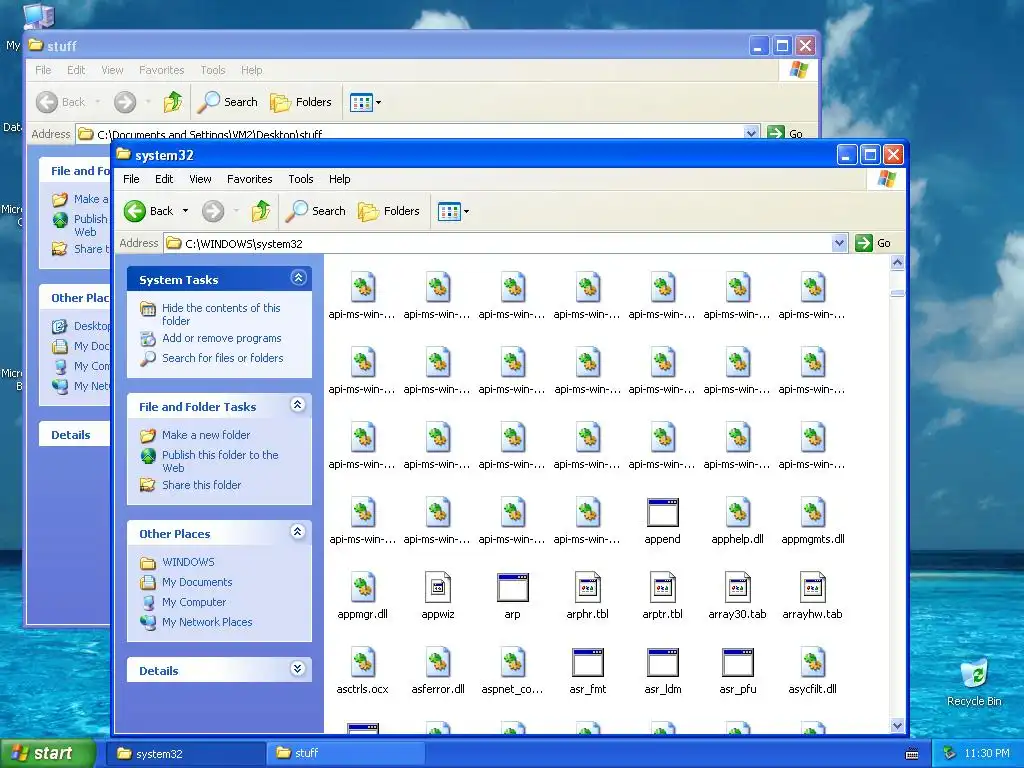Select array30.tab file
This screenshot has height=768, width=1024.
(737, 596)
